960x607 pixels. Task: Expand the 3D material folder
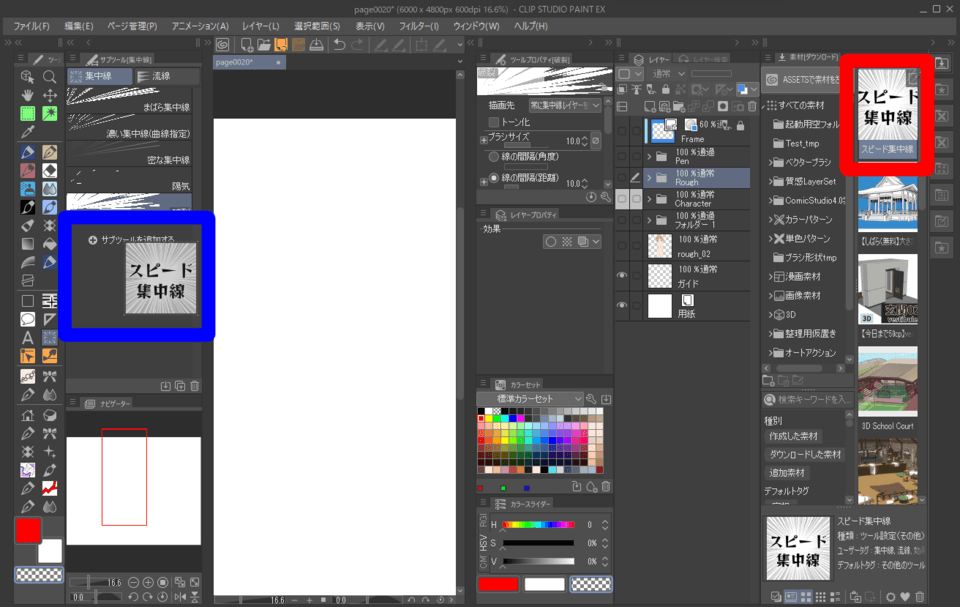point(770,315)
